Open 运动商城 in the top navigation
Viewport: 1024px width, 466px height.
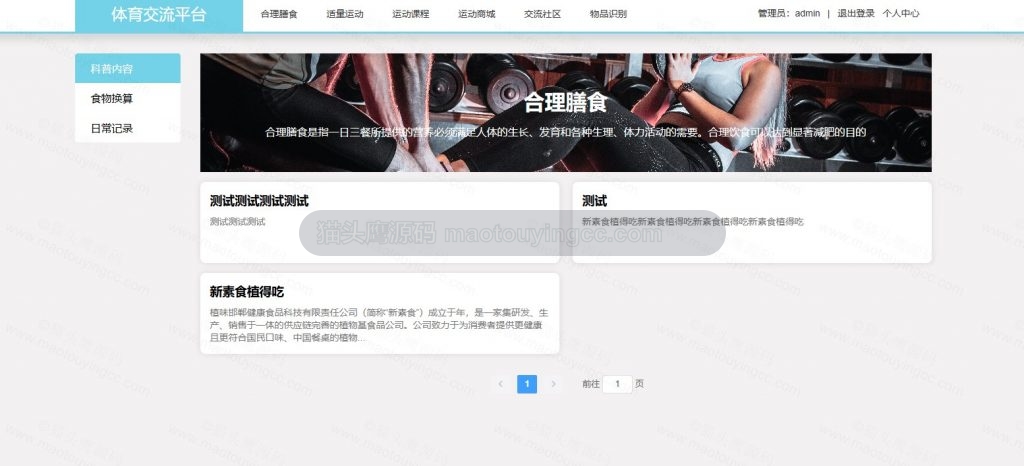(477, 14)
